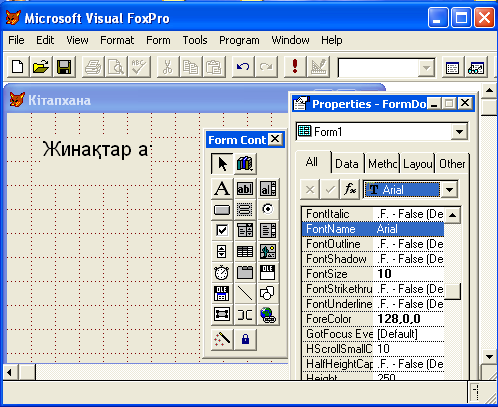Screen dimensions: 498x407
Task: Toggle the Builder Lock wand icon
Action: [x=222, y=339]
